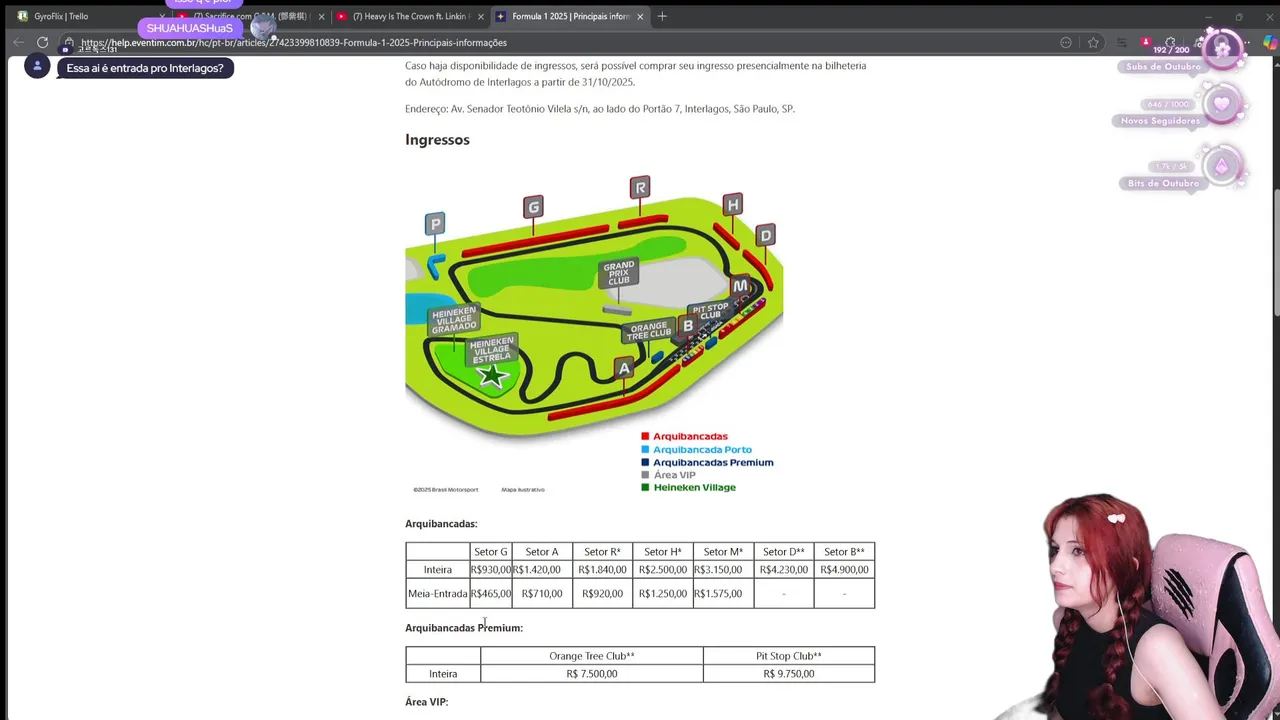This screenshot has height=720, width=1280.
Task: Click the Setor B** column header
Action: (844, 552)
